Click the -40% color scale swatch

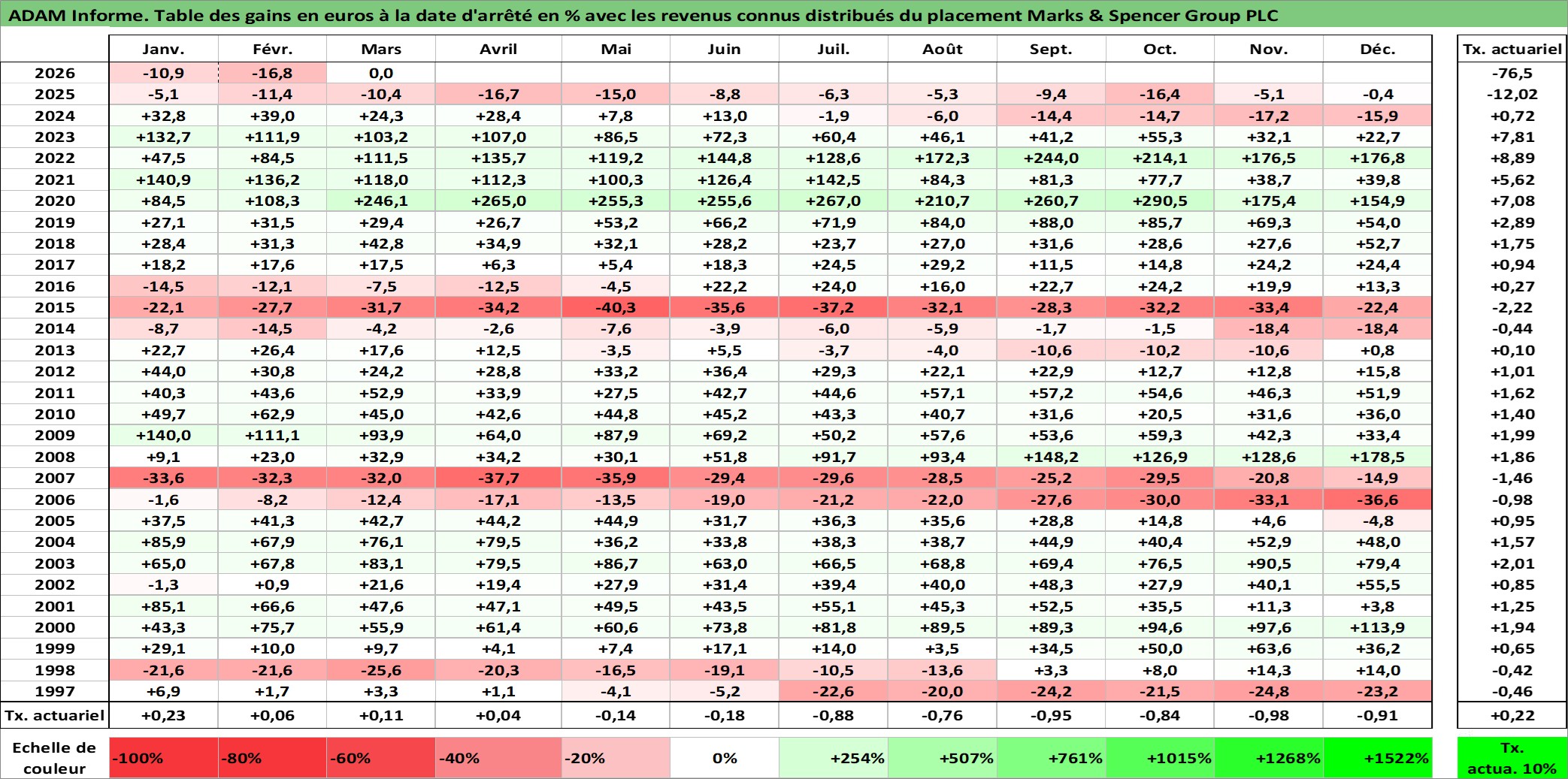[x=498, y=758]
